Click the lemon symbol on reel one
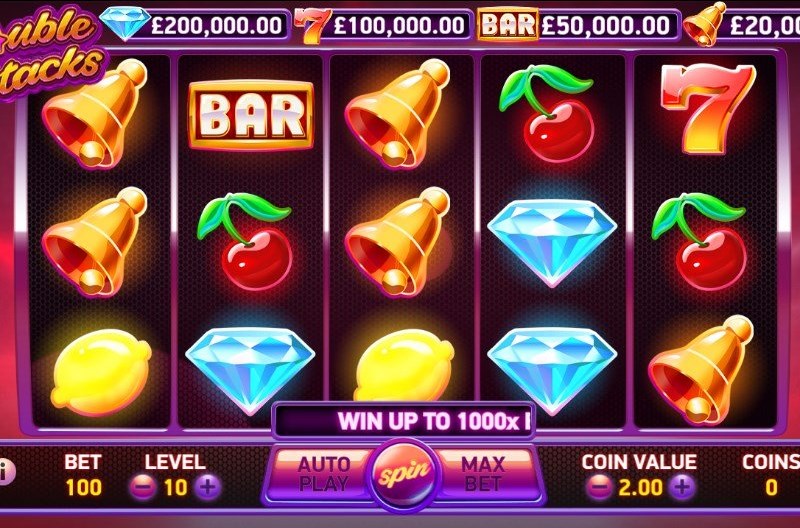The image size is (800, 528). click(101, 371)
